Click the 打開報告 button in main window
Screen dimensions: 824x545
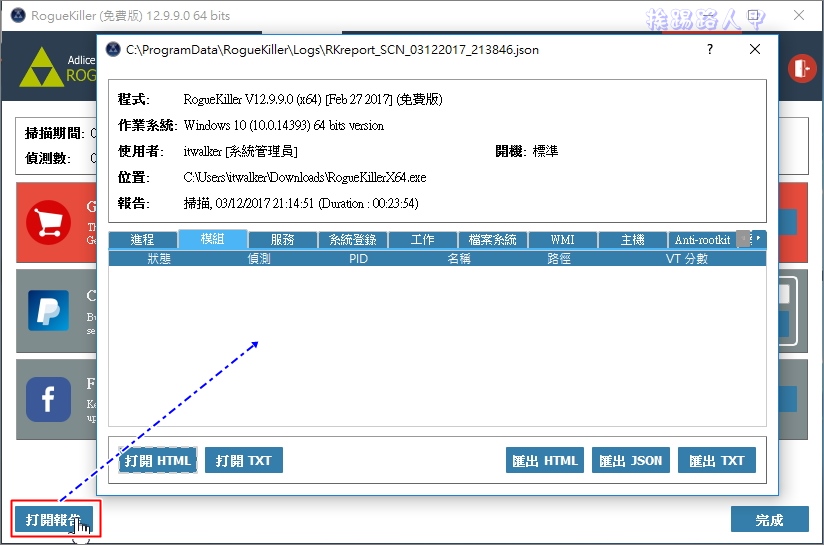tap(54, 519)
